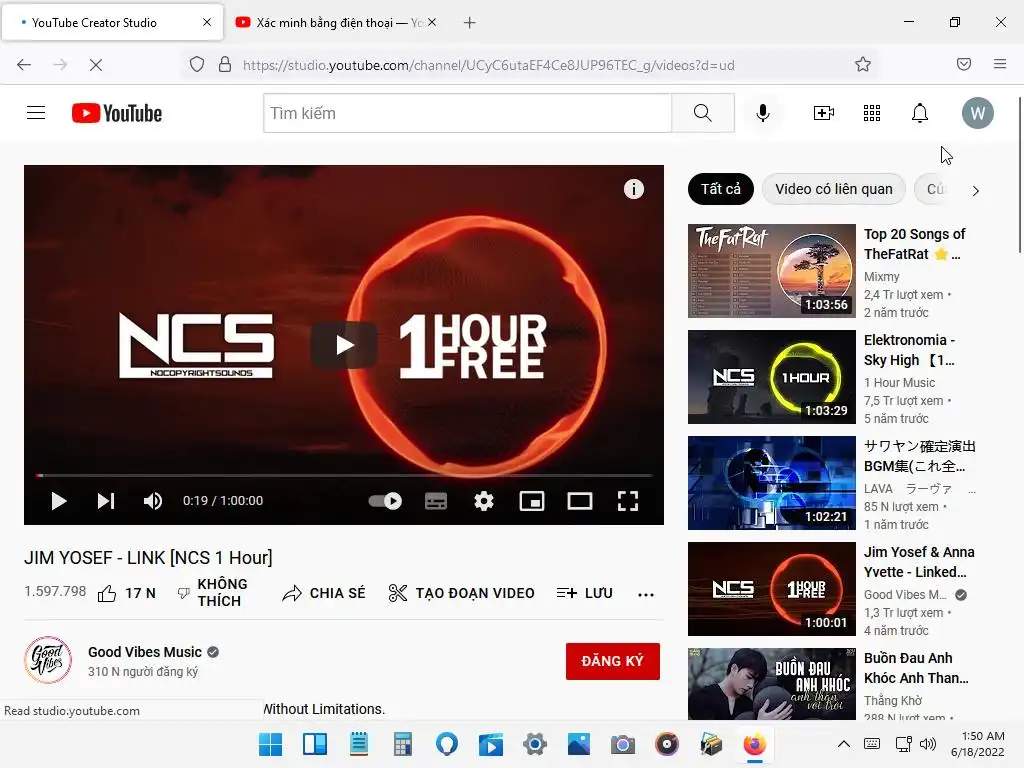Open Elektronomia Sky High video thumbnail
Image resolution: width=1024 pixels, height=768 pixels.
click(x=771, y=377)
